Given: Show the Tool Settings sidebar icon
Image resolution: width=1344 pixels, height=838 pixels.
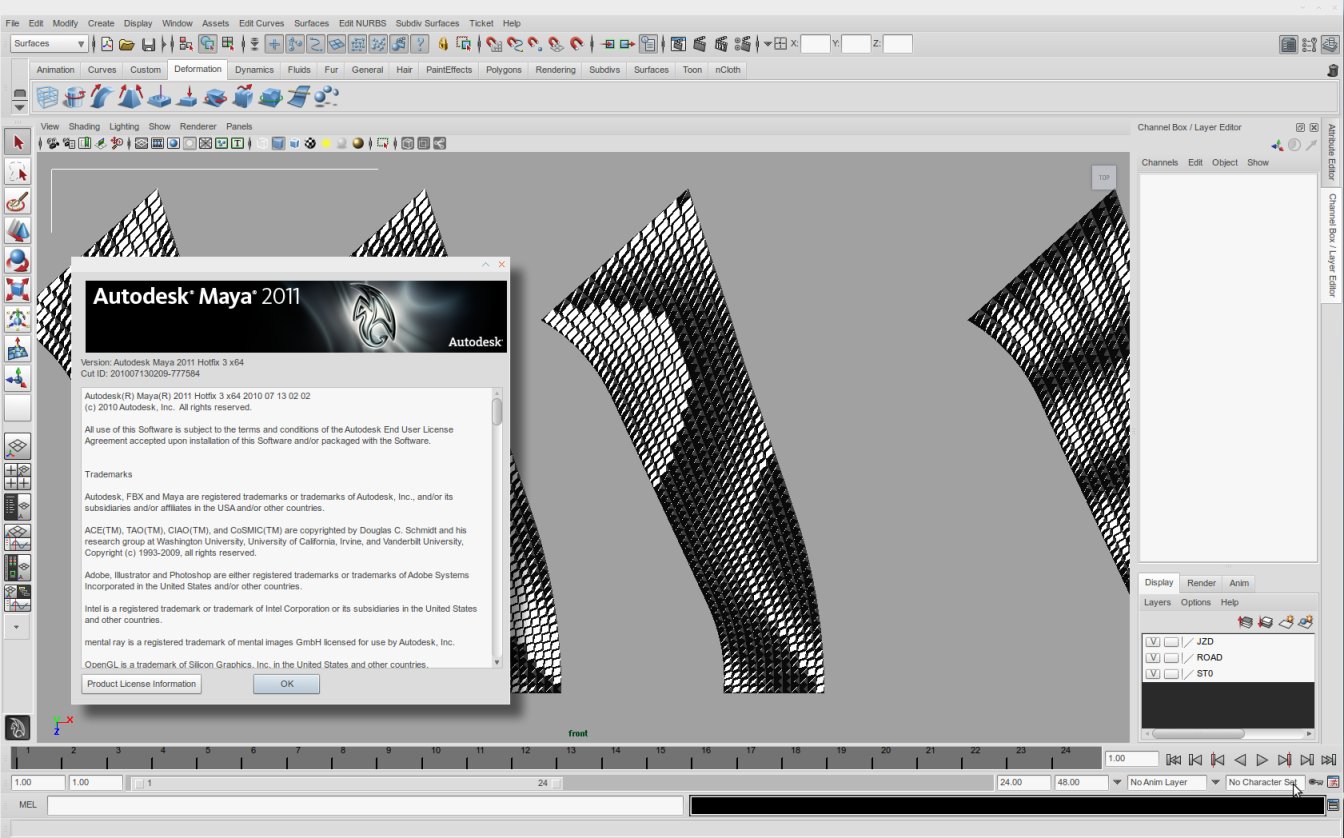Looking at the screenshot, I should 1309,44.
